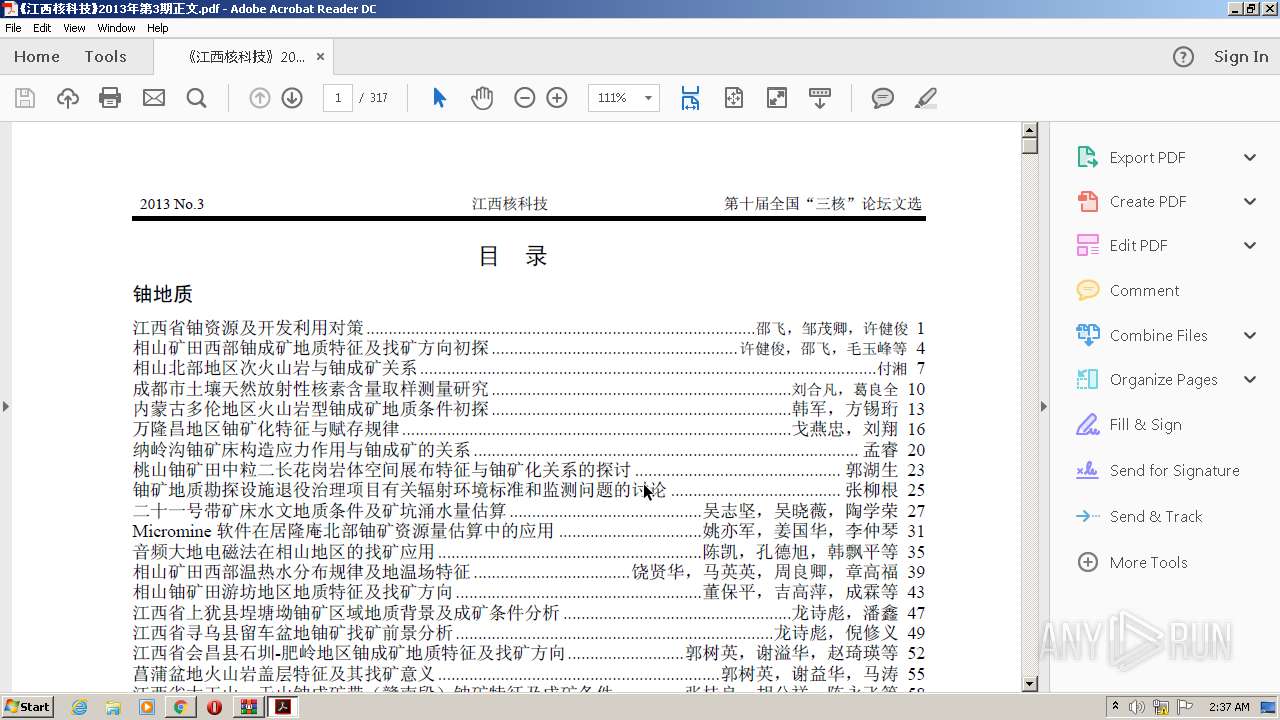Click the Save file icon
Viewport: 1280px width, 720px height.
click(25, 98)
